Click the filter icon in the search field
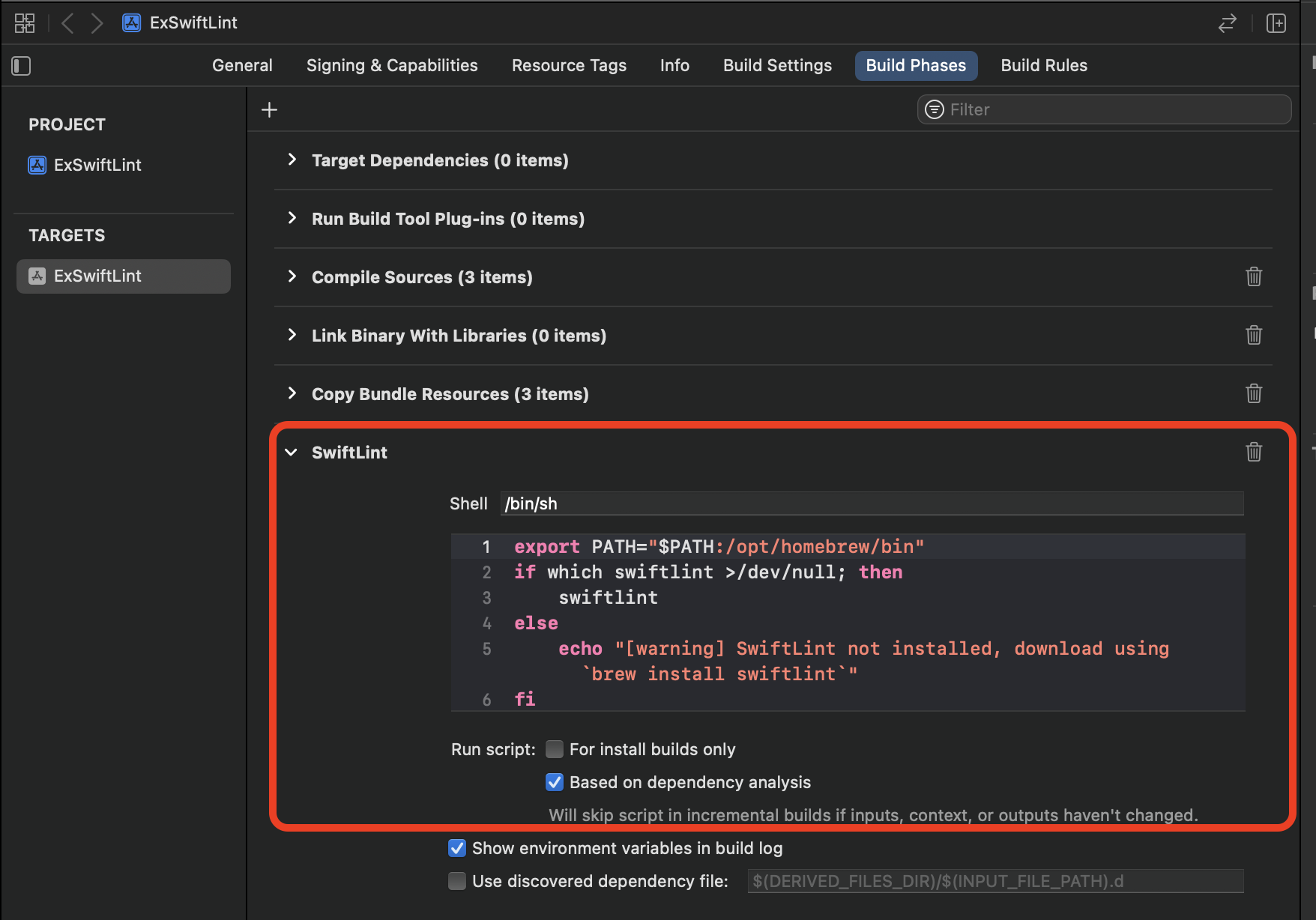Screen dimensions: 1316x920 click(x=935, y=109)
